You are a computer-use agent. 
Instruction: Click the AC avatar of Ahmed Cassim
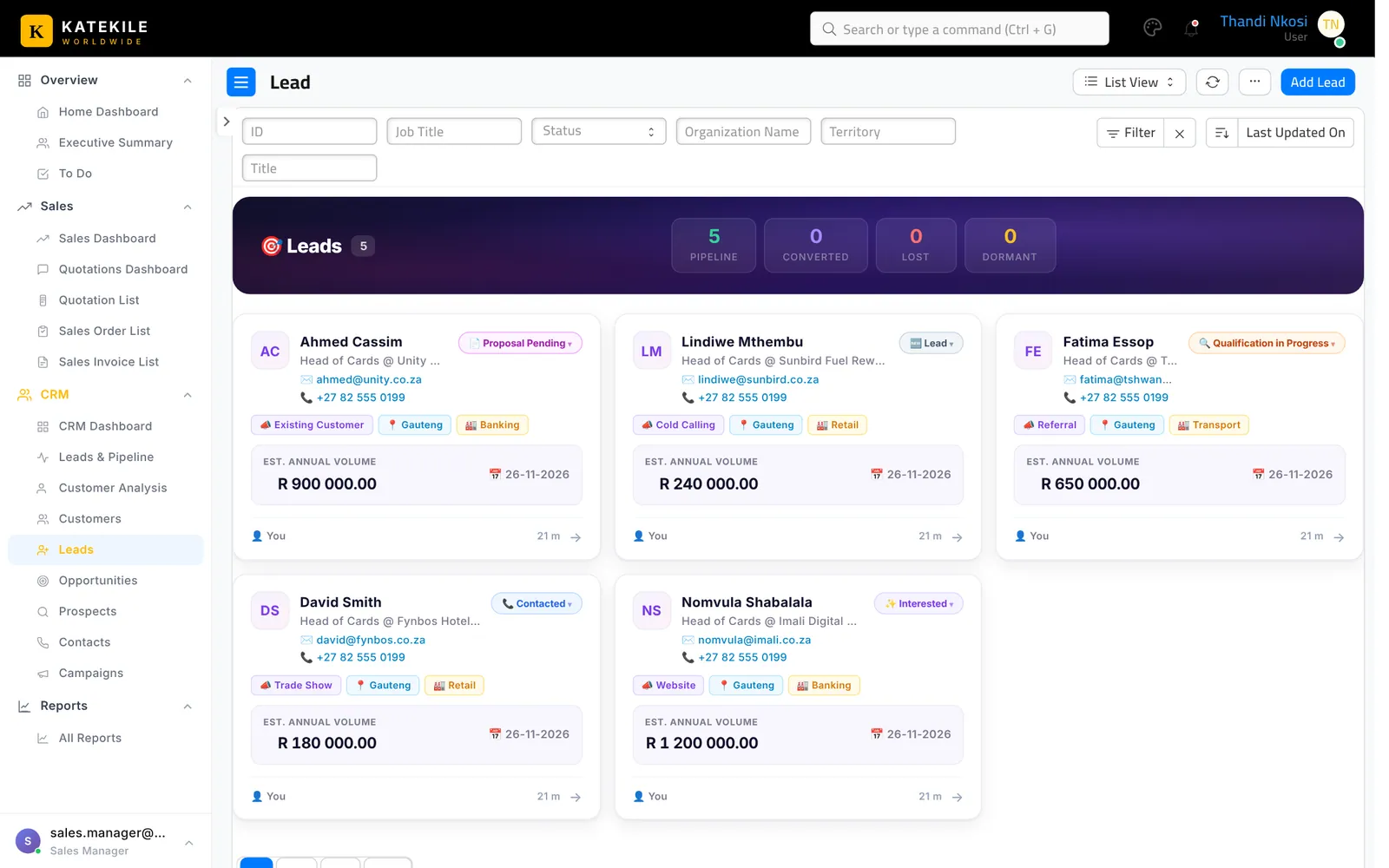(270, 351)
